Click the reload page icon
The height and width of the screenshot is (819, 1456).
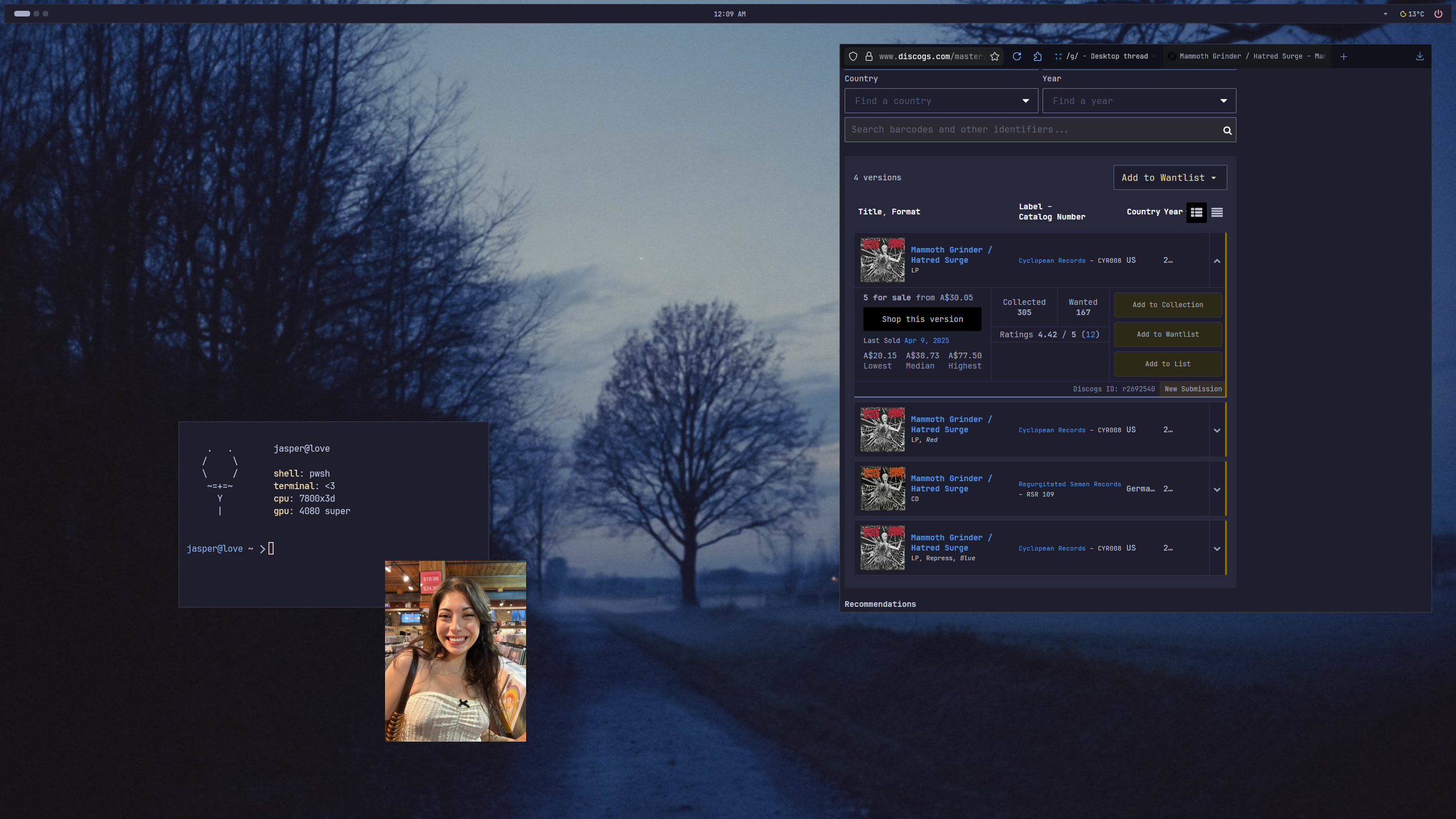pos(1017,56)
